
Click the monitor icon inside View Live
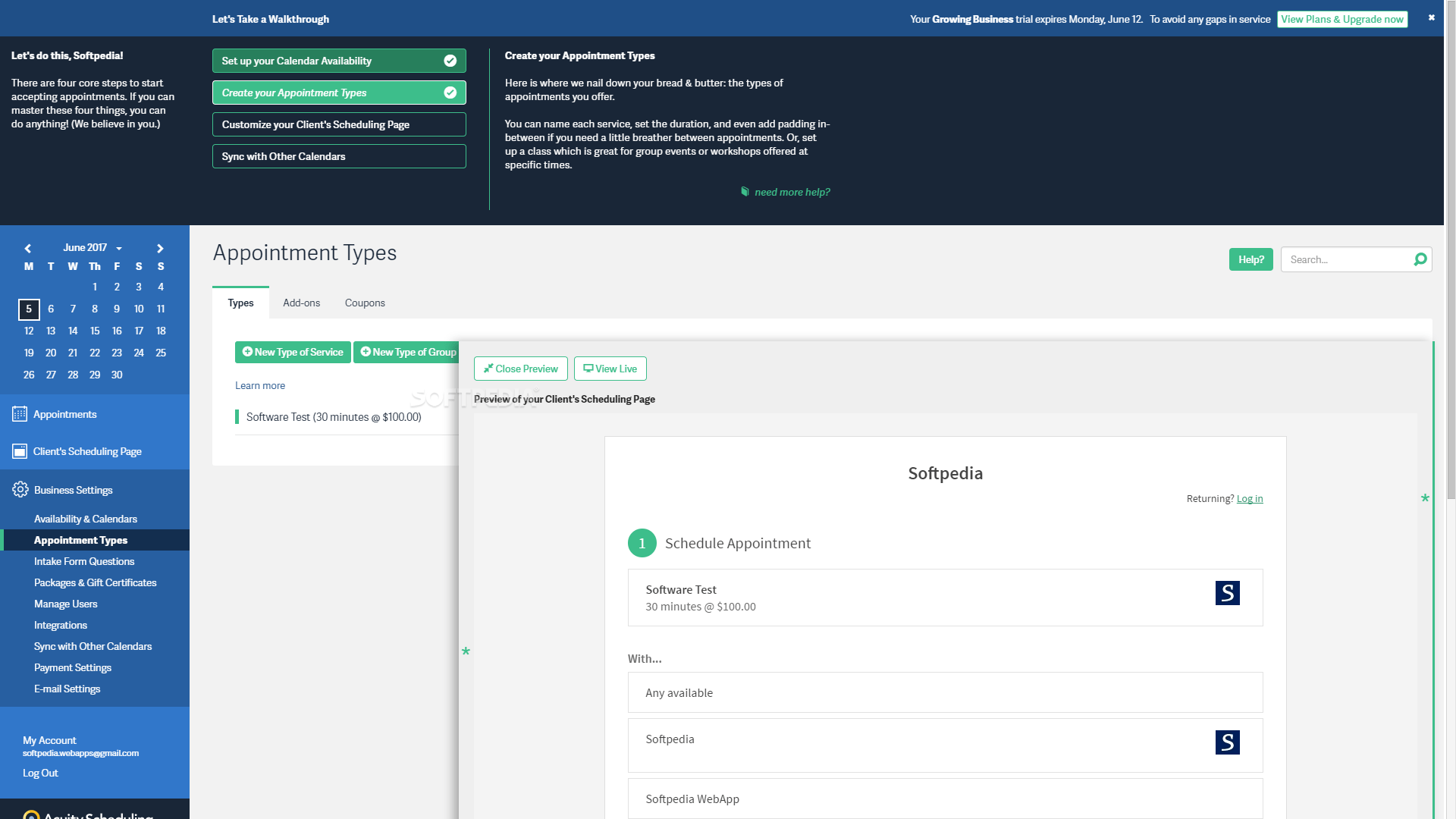(588, 368)
